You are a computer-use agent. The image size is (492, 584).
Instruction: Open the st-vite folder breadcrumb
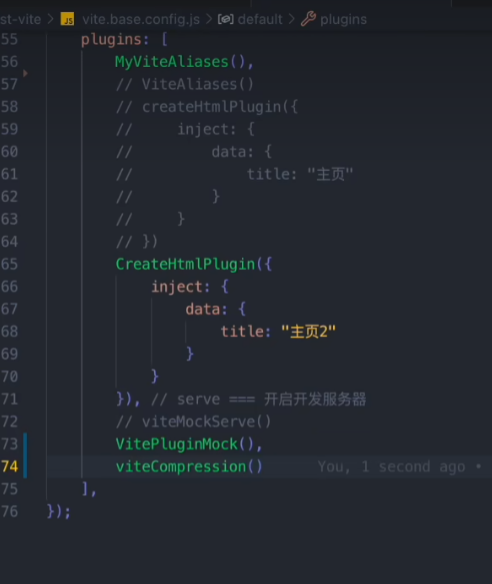coord(20,19)
